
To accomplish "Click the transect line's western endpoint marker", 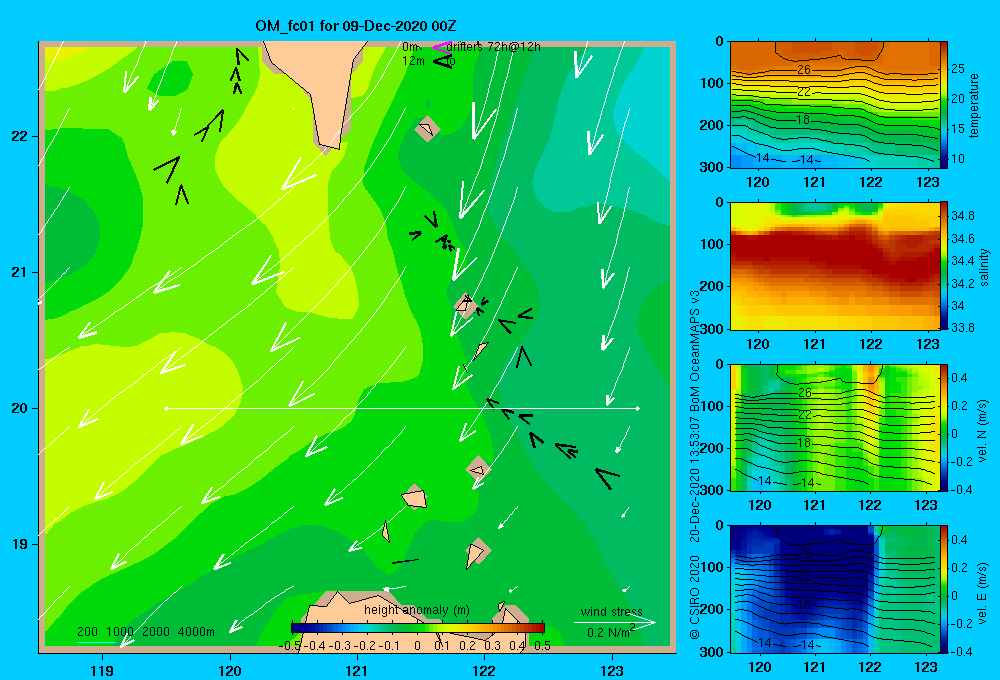I will click(x=166, y=408).
